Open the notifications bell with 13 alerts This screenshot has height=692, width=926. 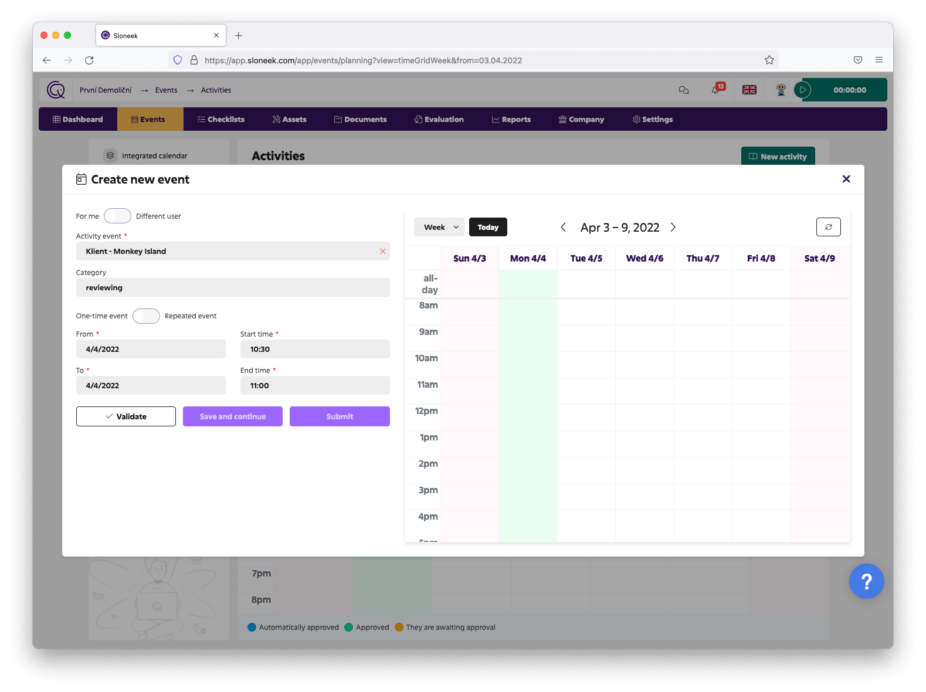(716, 90)
